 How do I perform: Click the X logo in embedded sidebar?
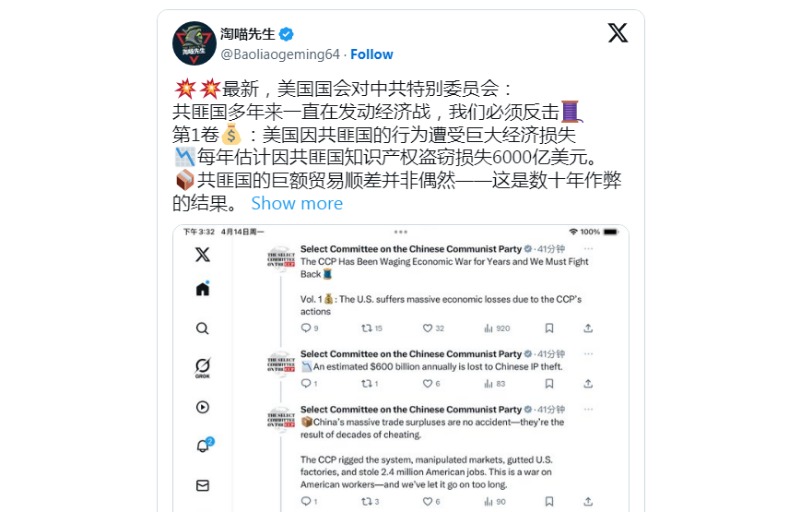tap(203, 254)
